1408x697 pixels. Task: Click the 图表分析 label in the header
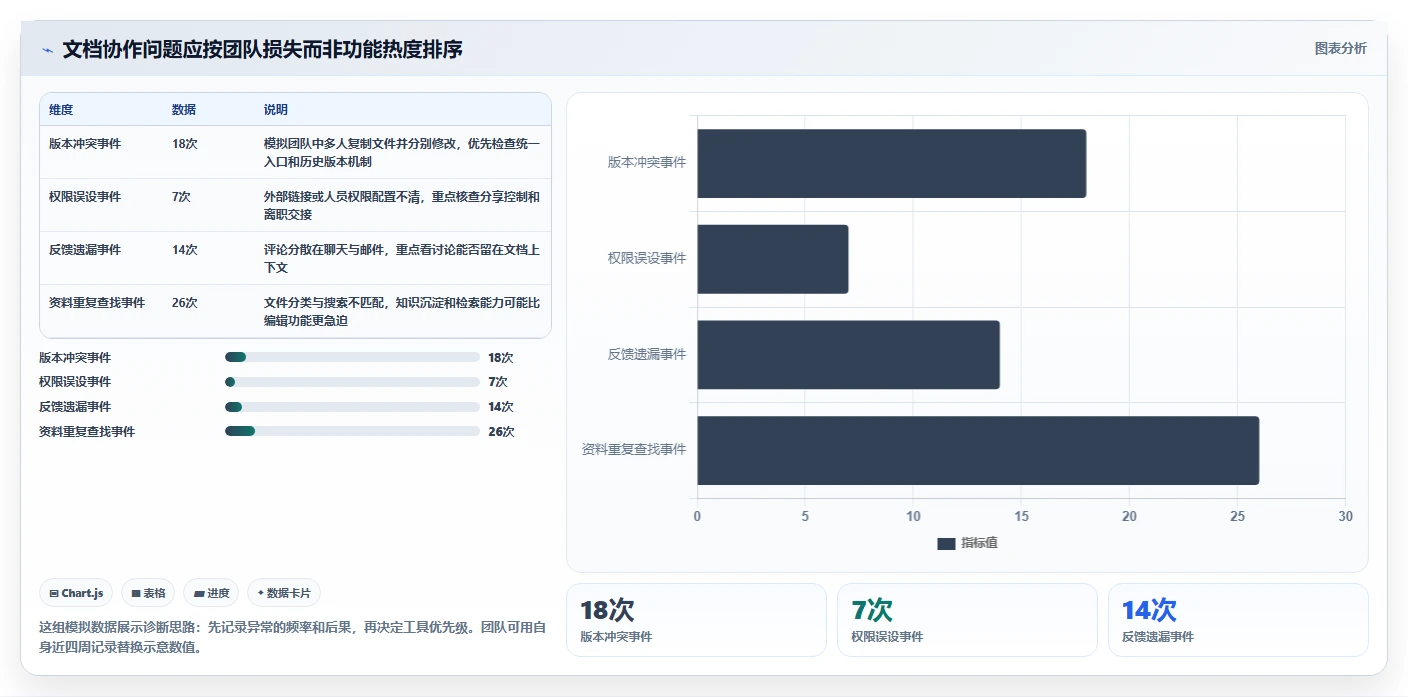coord(1340,48)
